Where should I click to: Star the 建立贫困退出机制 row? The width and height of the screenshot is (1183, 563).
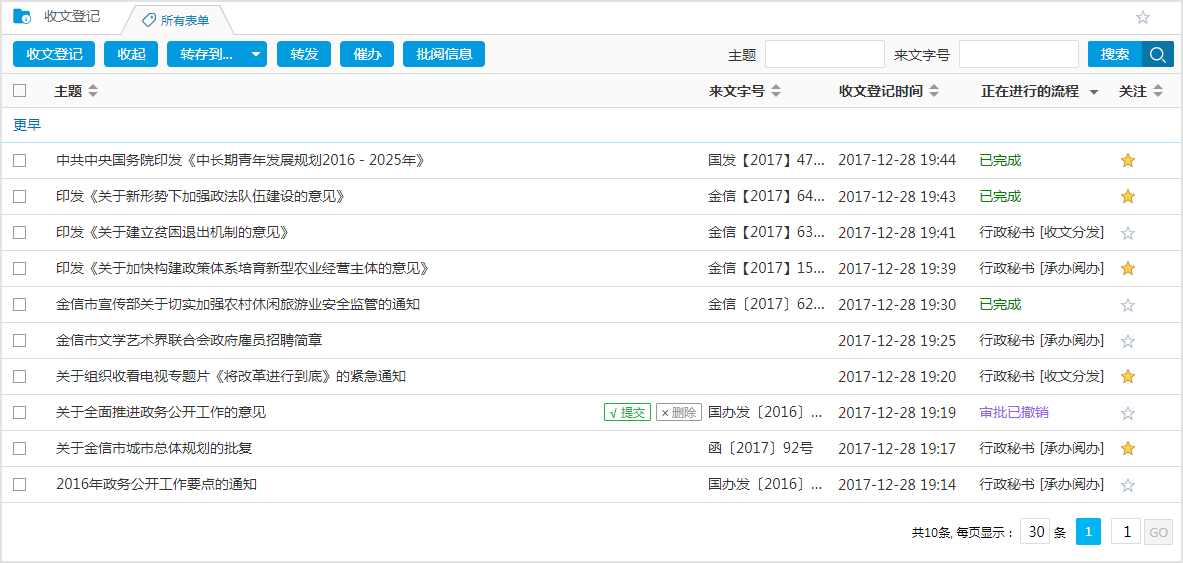pyautogui.click(x=1128, y=233)
